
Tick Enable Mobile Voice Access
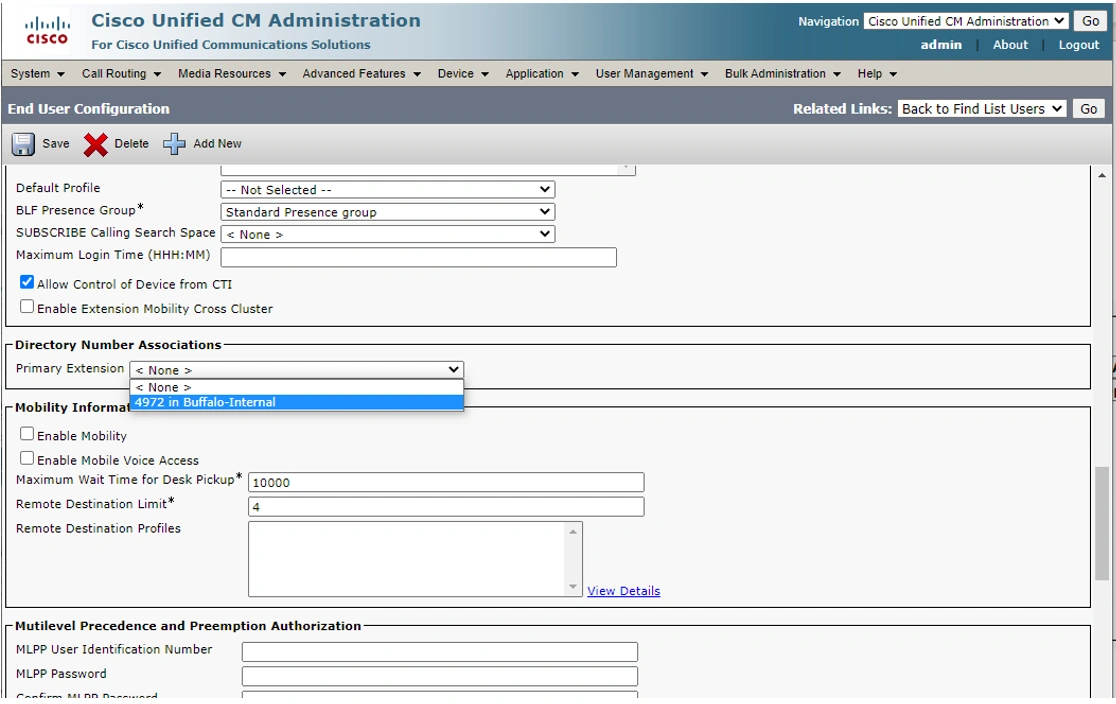[x=27, y=458]
